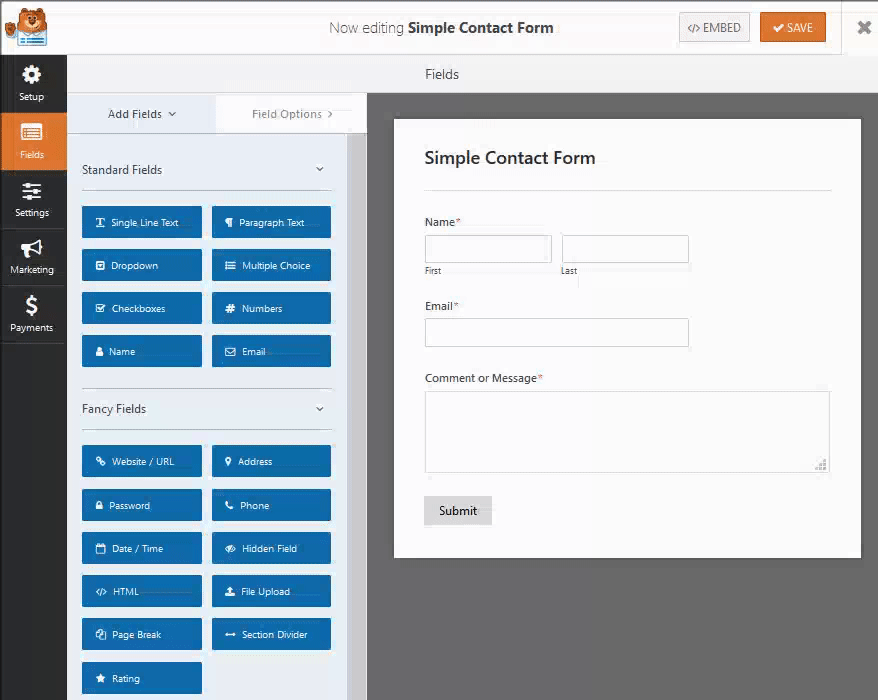Add an HTML field
The height and width of the screenshot is (700, 878).
[x=142, y=591]
